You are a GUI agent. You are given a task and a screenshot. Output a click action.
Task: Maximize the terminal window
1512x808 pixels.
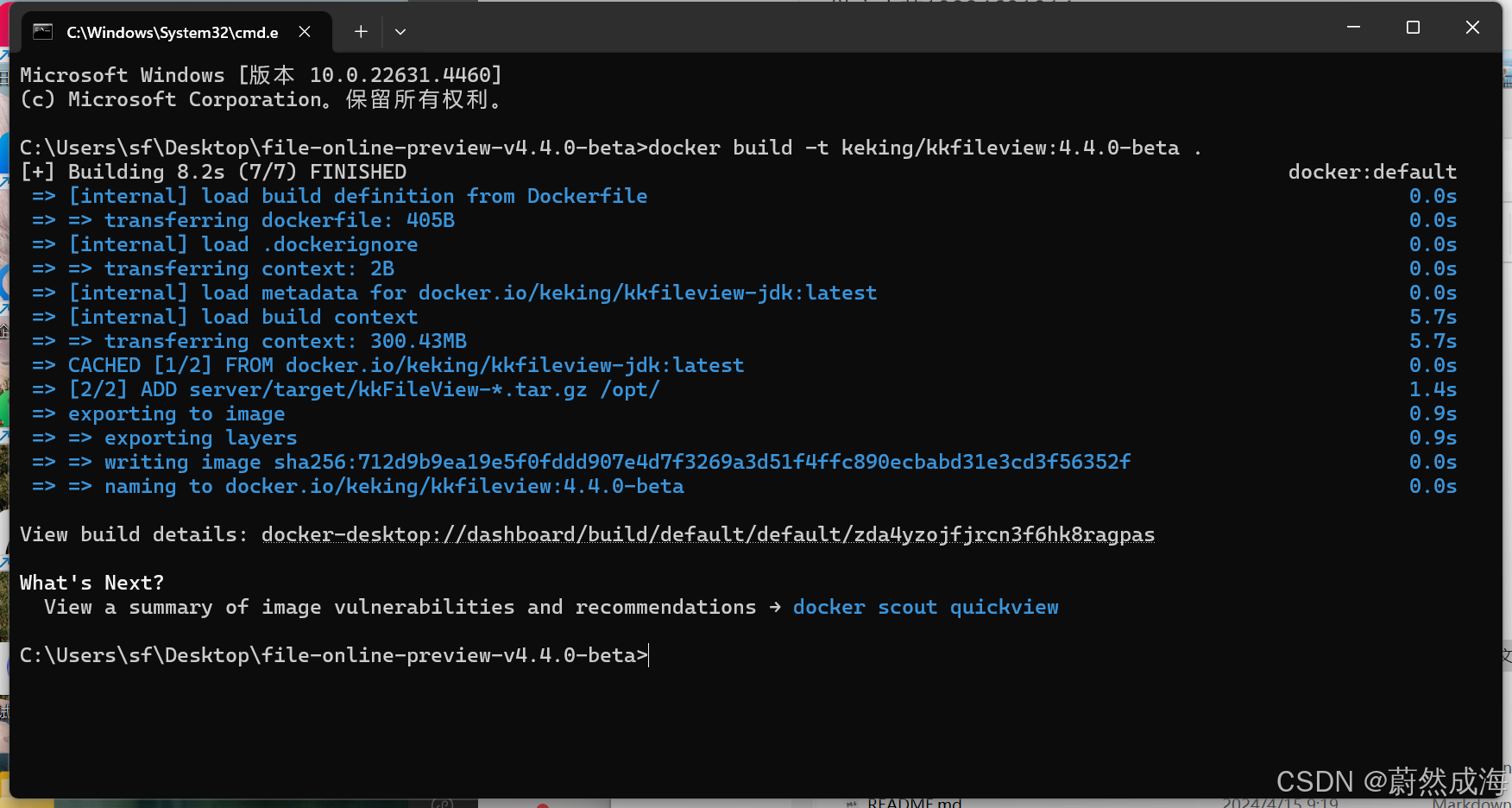[x=1413, y=28]
